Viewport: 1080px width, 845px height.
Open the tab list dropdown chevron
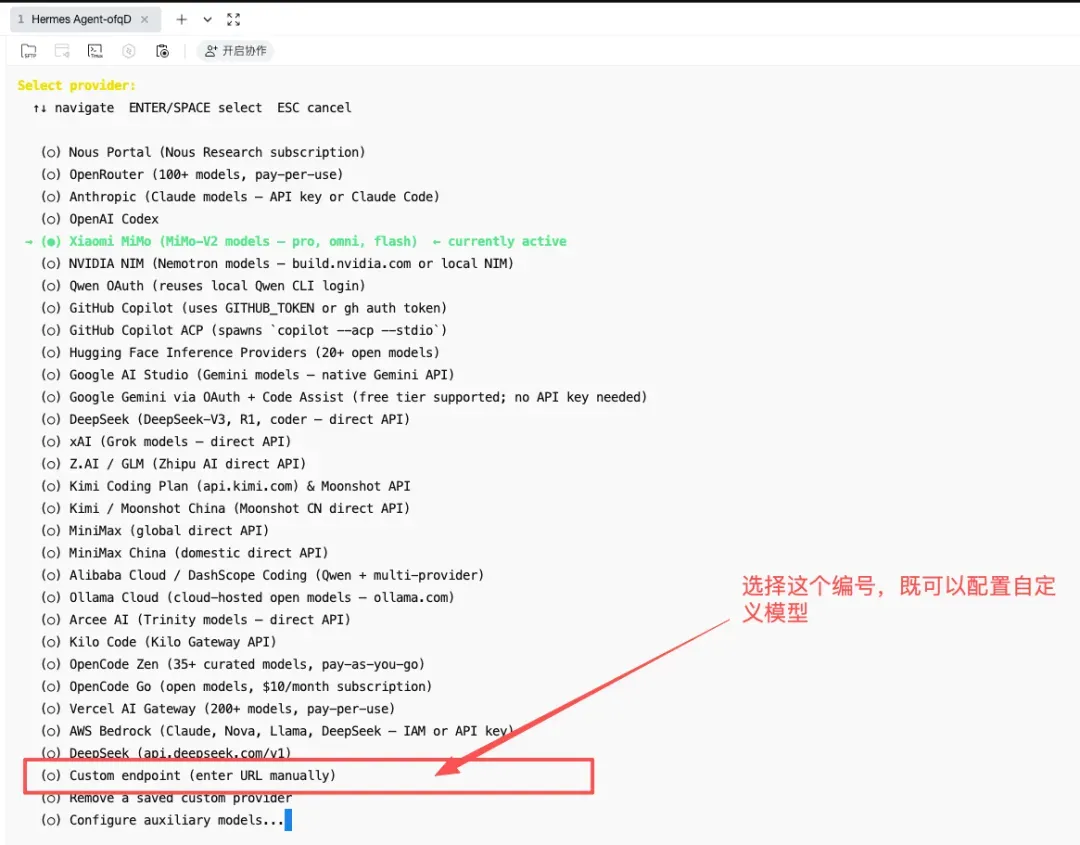click(207, 19)
